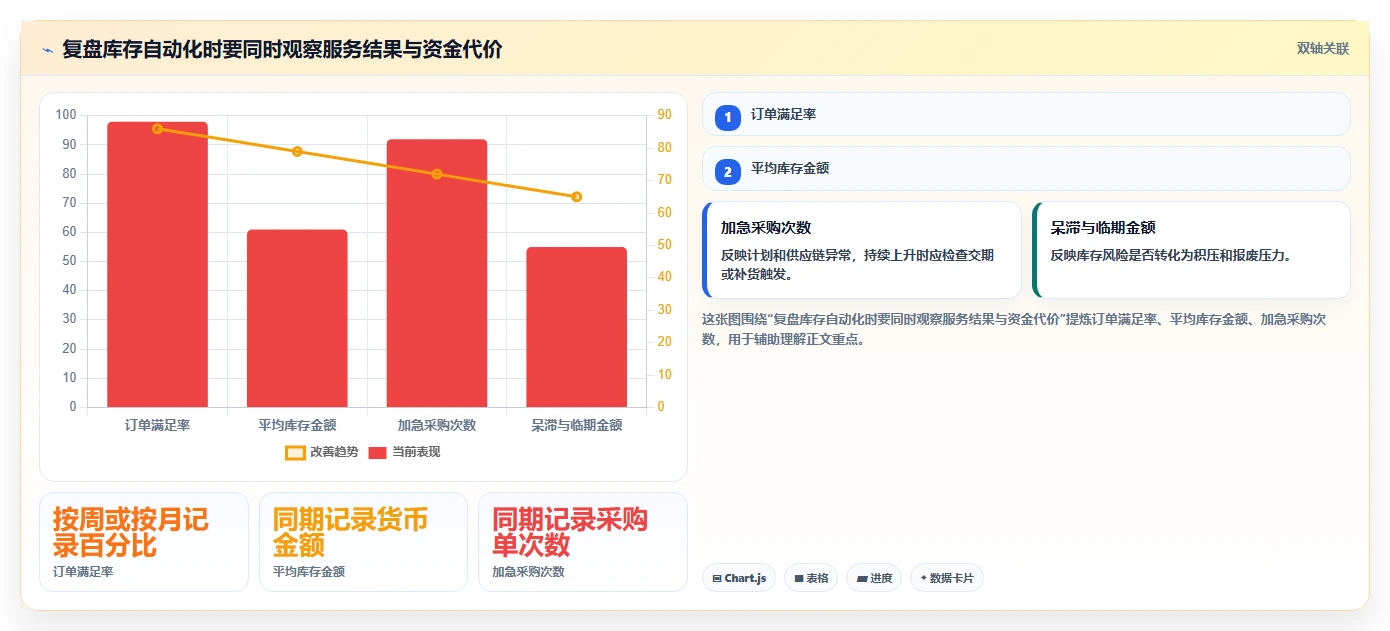Click the description 反映库存风险是否转化
This screenshot has width=1390, height=631.
coord(1171,255)
